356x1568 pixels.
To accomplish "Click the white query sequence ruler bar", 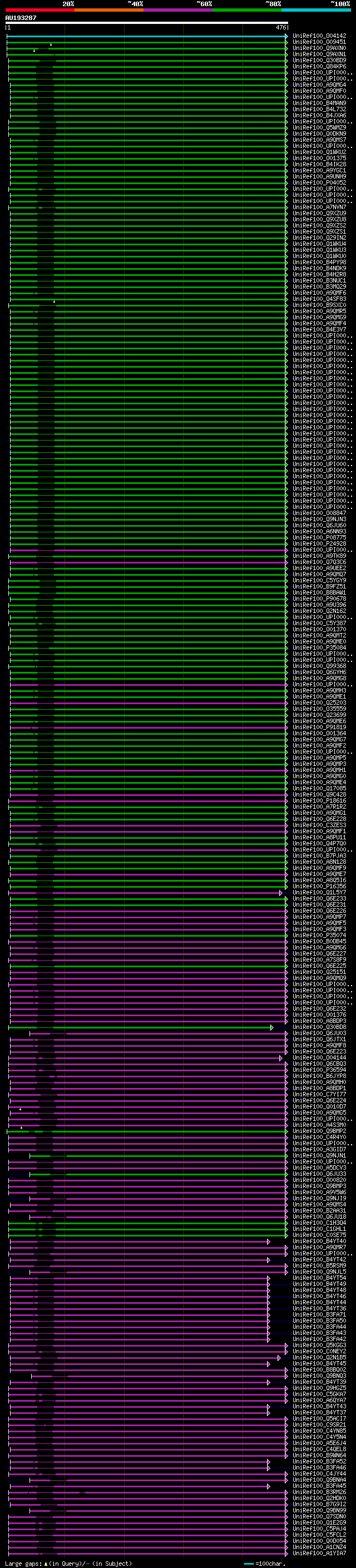I will pyautogui.click(x=147, y=23).
